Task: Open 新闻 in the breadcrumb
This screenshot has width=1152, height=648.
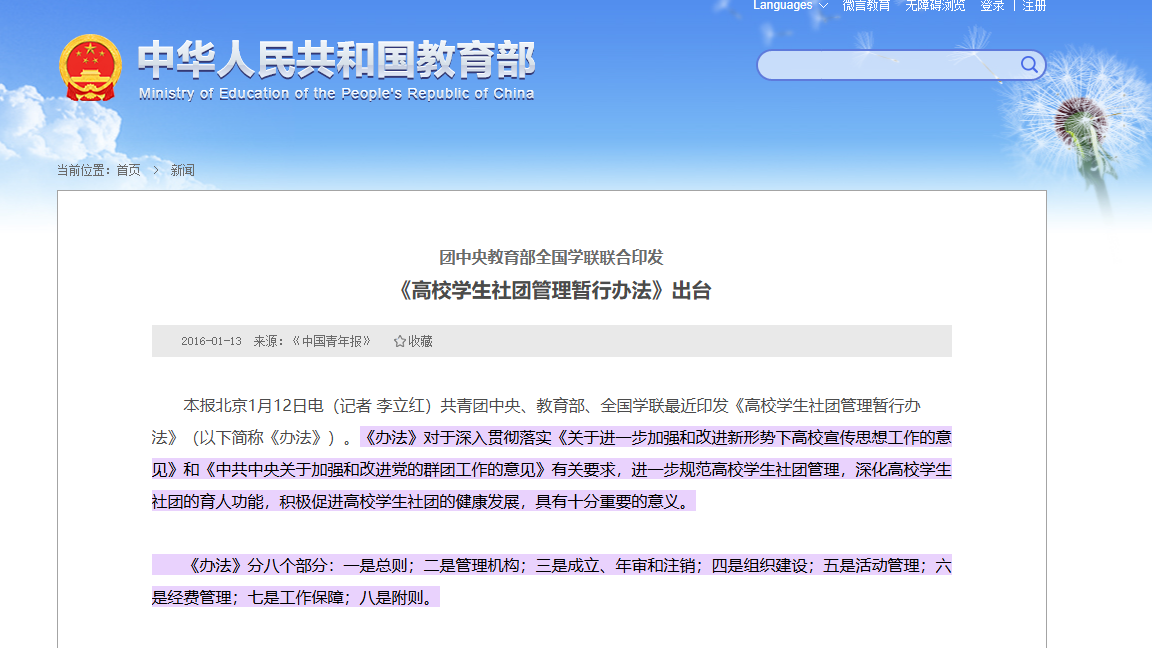Action: click(x=182, y=170)
